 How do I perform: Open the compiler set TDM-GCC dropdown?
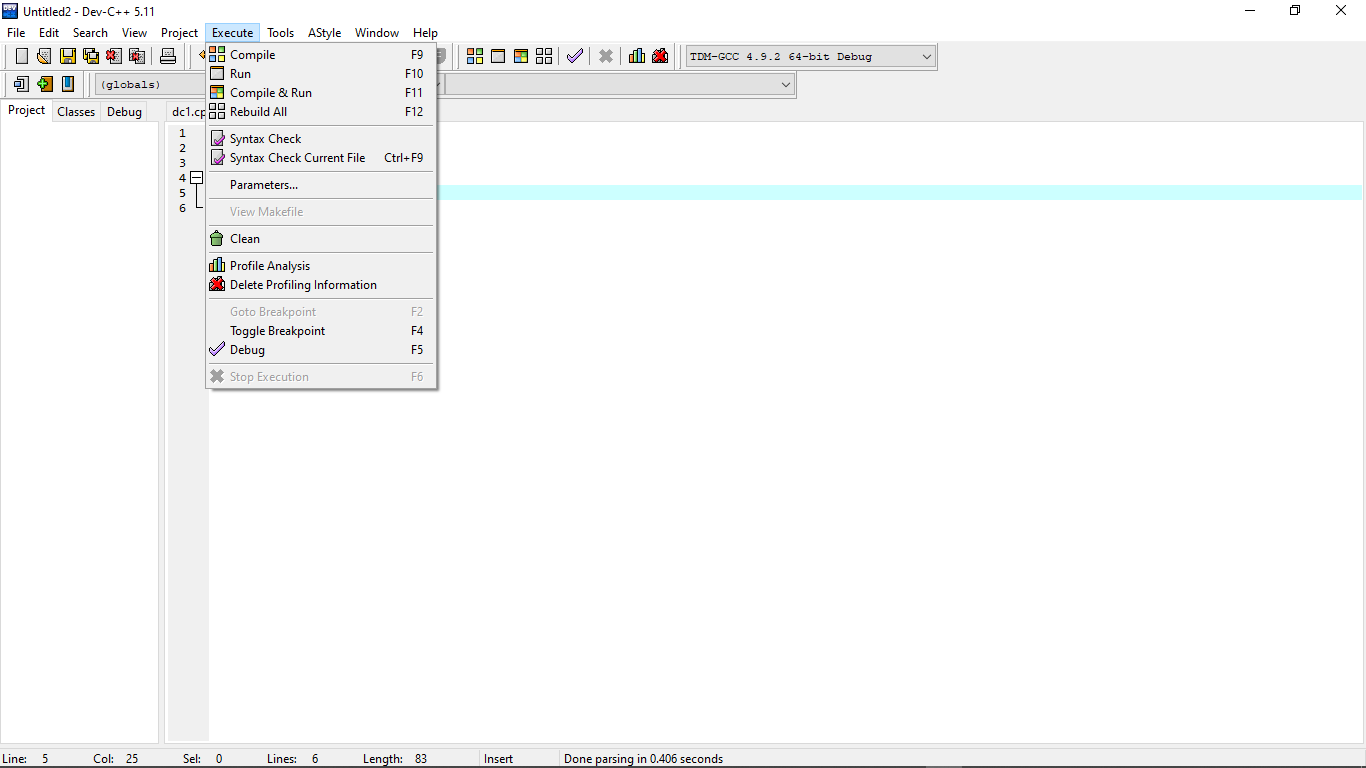pyautogui.click(x=811, y=56)
